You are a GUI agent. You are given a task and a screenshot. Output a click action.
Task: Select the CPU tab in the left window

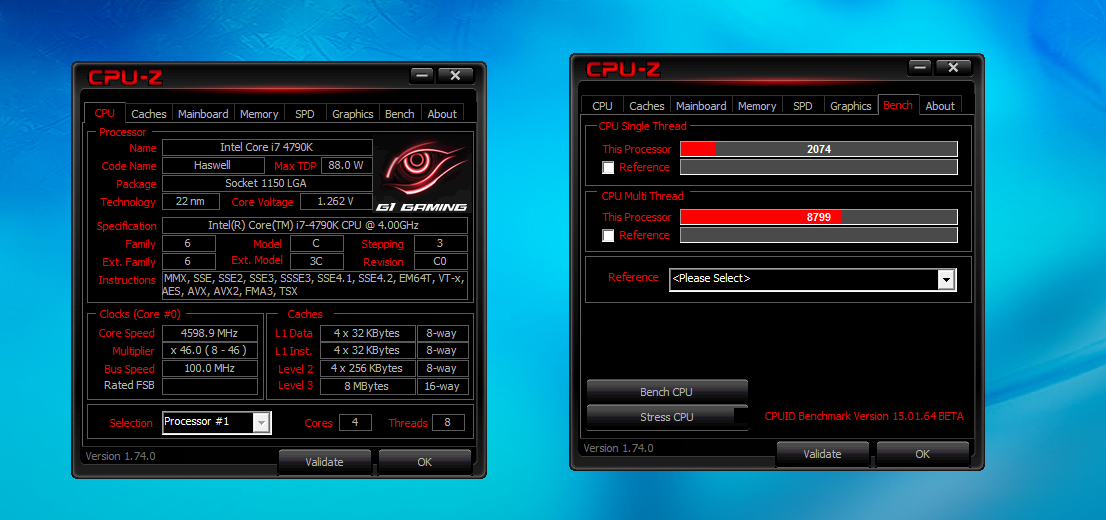tap(104, 113)
